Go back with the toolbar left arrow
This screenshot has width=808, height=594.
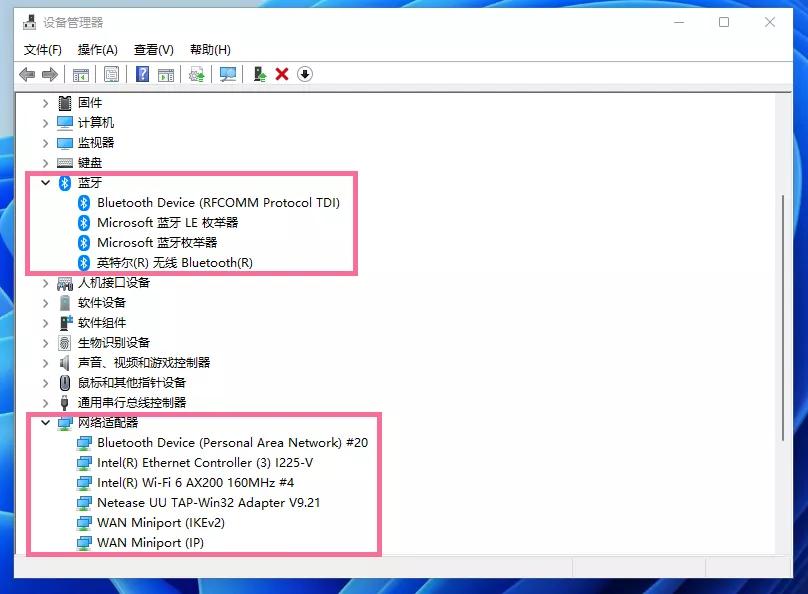27,75
